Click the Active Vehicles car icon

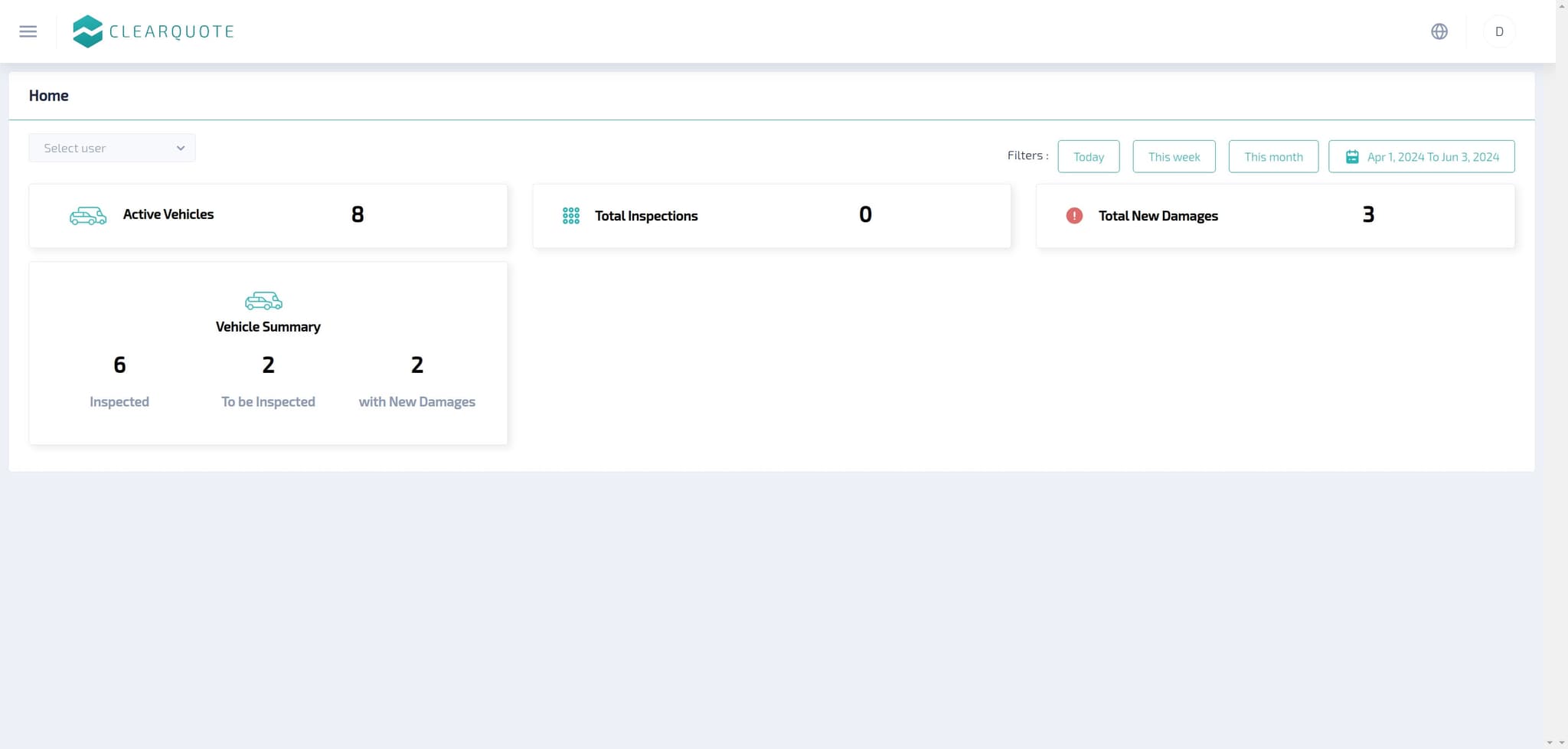coord(87,215)
